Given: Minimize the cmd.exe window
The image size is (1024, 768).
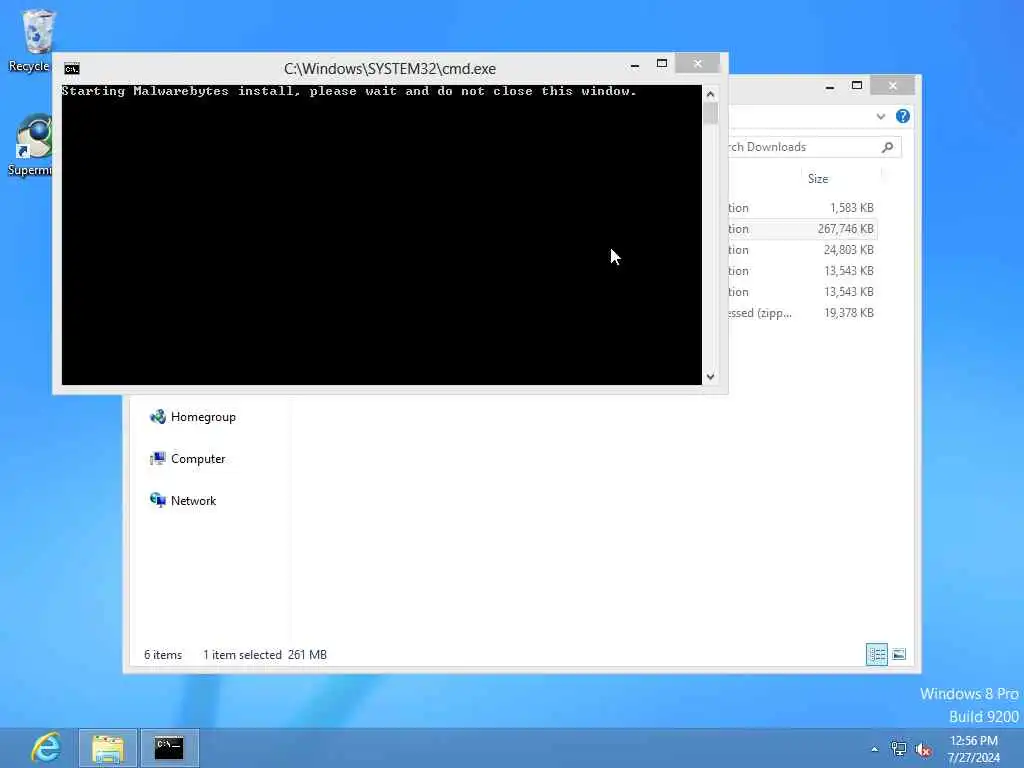Looking at the screenshot, I should click(635, 64).
